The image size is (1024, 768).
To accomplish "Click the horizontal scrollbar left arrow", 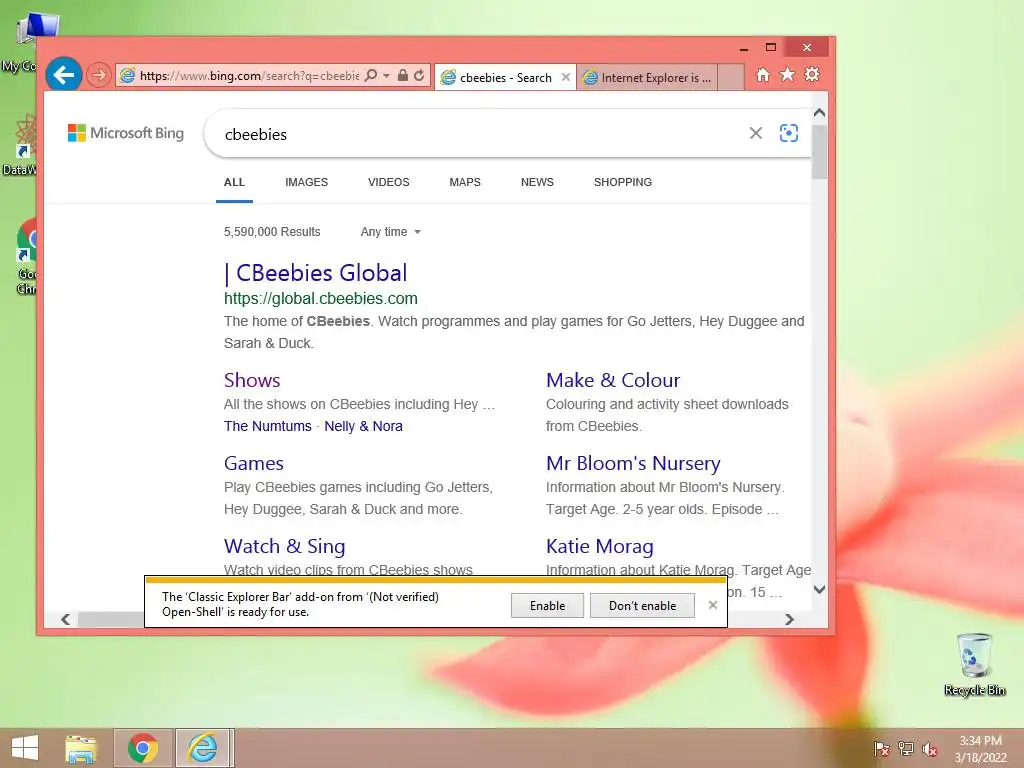I will click(x=65, y=618).
